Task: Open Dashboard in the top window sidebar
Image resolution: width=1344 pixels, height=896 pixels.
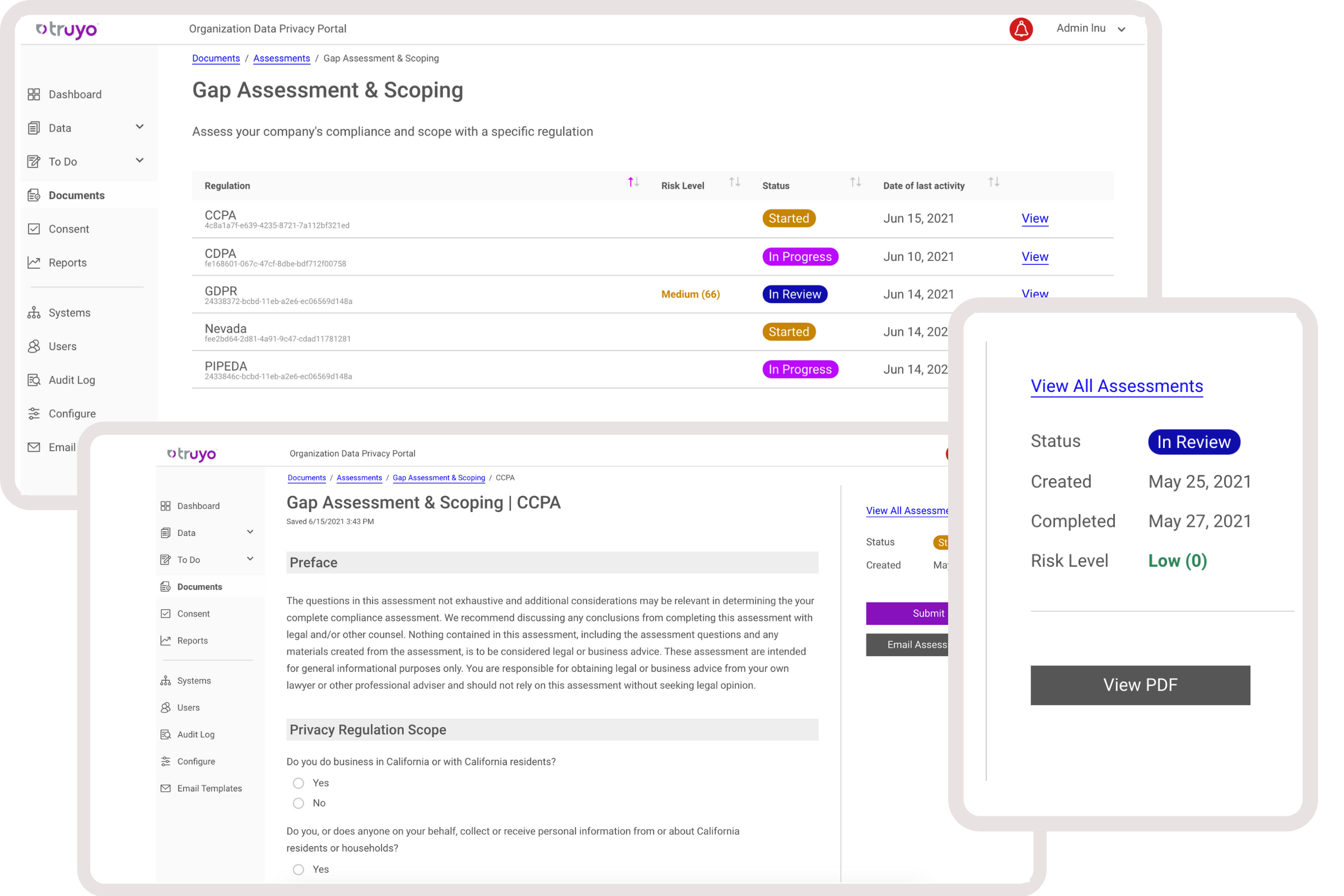Action: 75,94
